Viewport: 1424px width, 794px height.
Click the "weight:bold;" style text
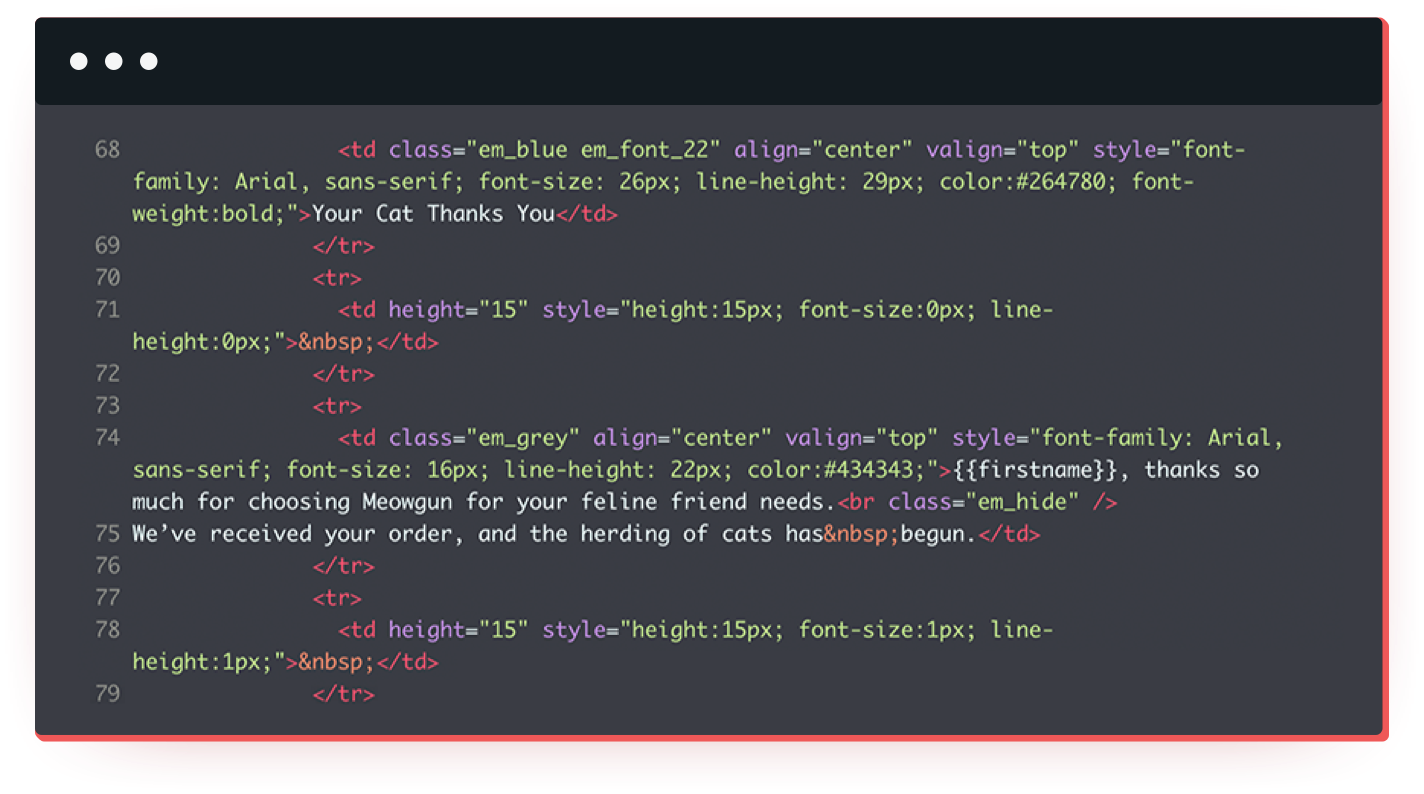pyautogui.click(x=208, y=214)
